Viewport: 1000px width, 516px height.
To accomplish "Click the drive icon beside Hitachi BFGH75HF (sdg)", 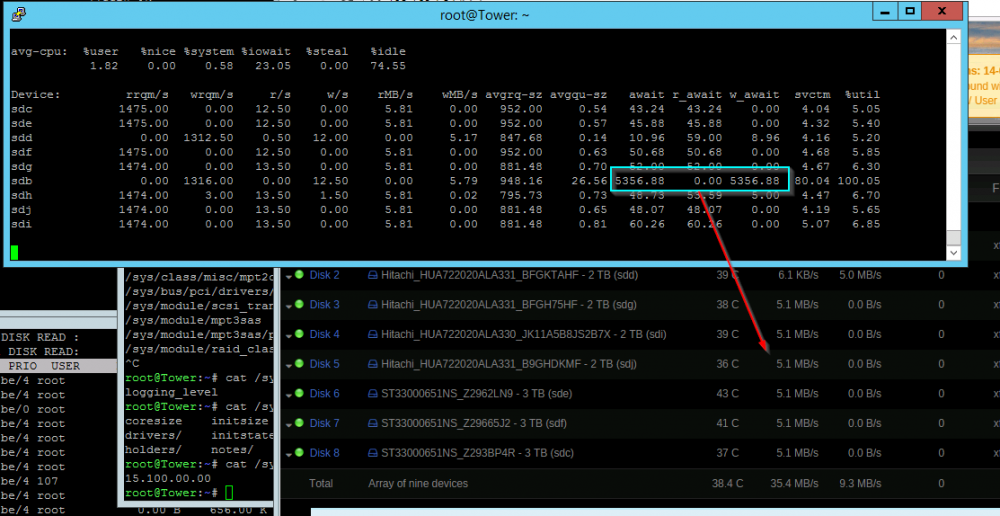I will [x=373, y=305].
